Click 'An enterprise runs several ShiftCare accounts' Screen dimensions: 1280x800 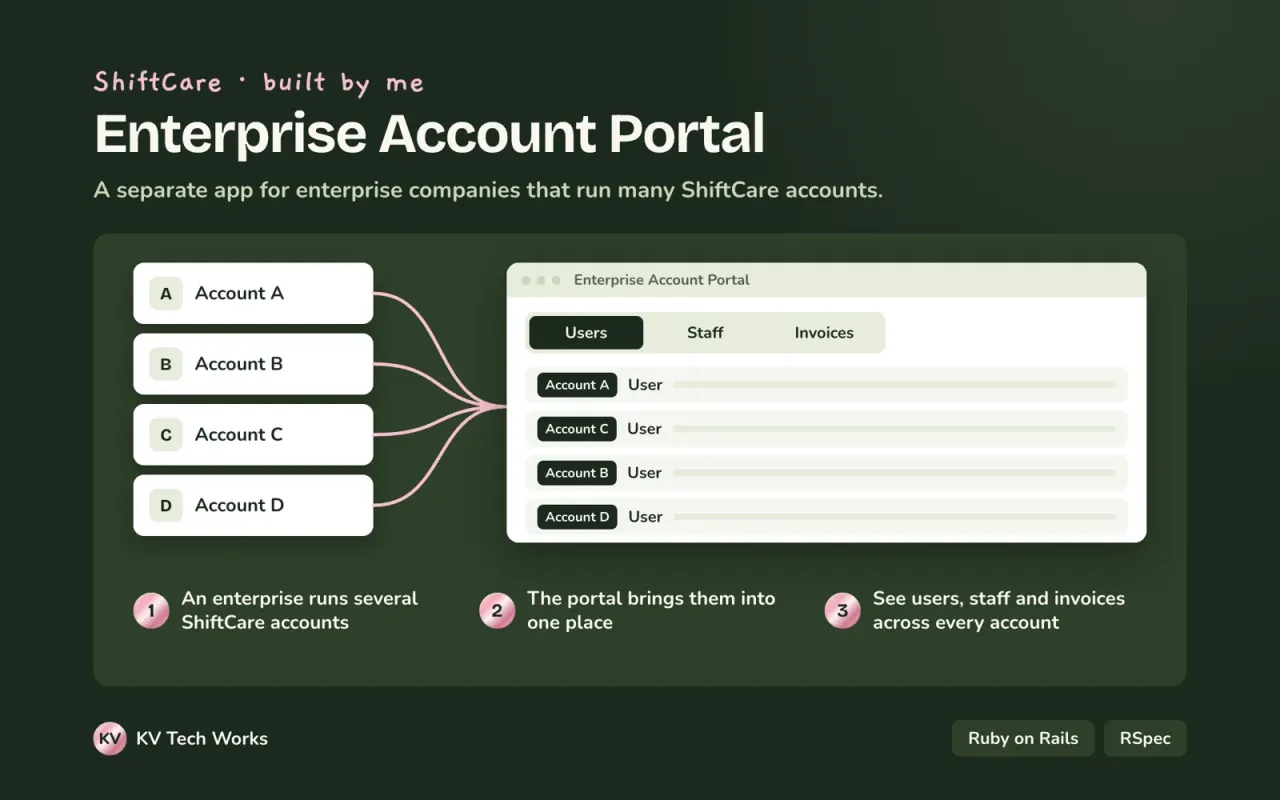coord(299,610)
